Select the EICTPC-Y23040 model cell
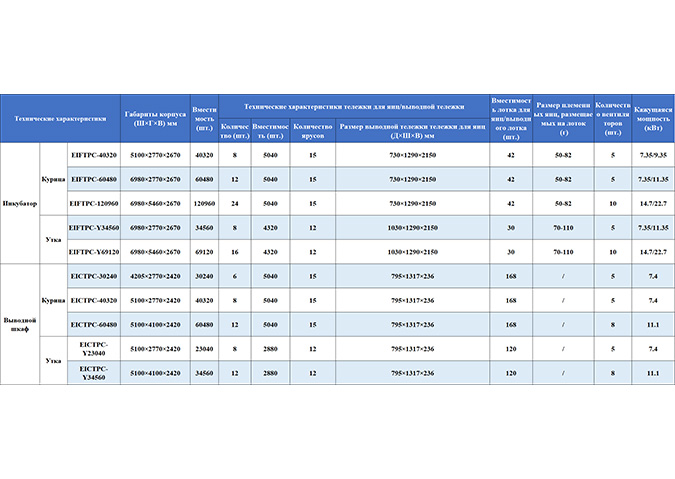The width and height of the screenshot is (675, 479). click(x=94, y=349)
